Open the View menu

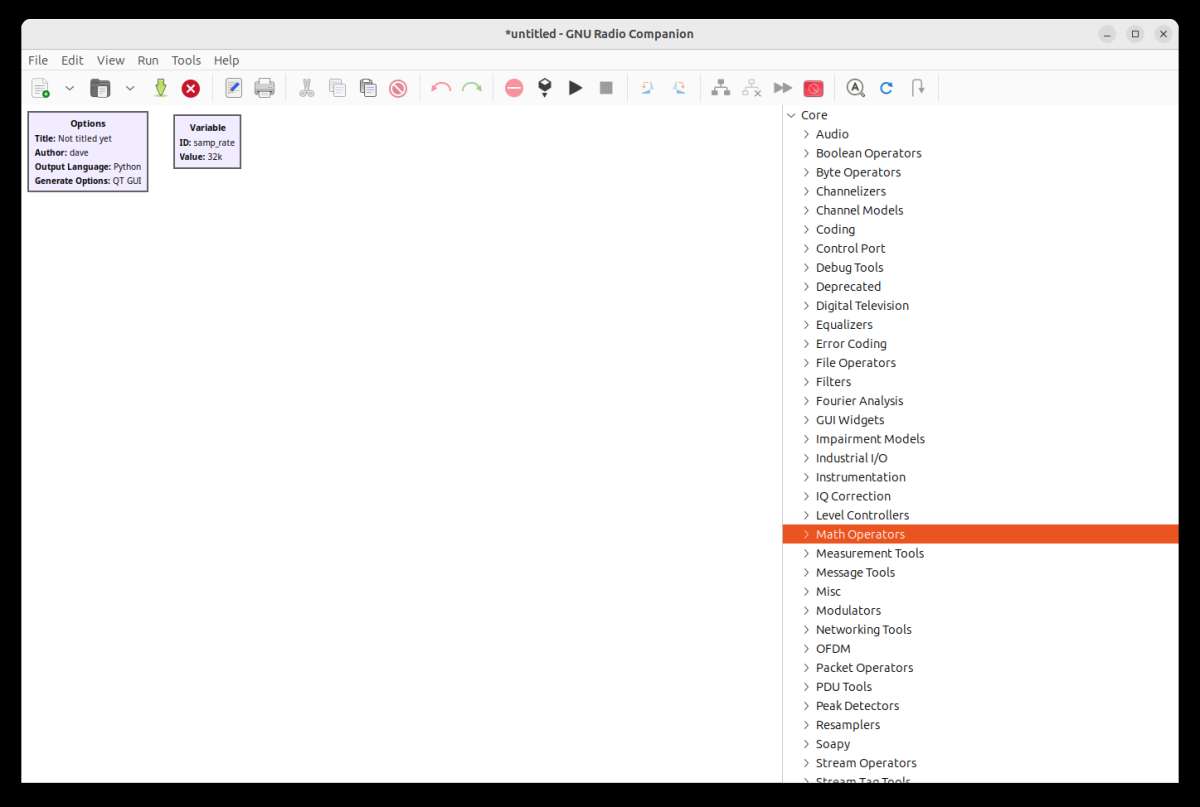111,60
